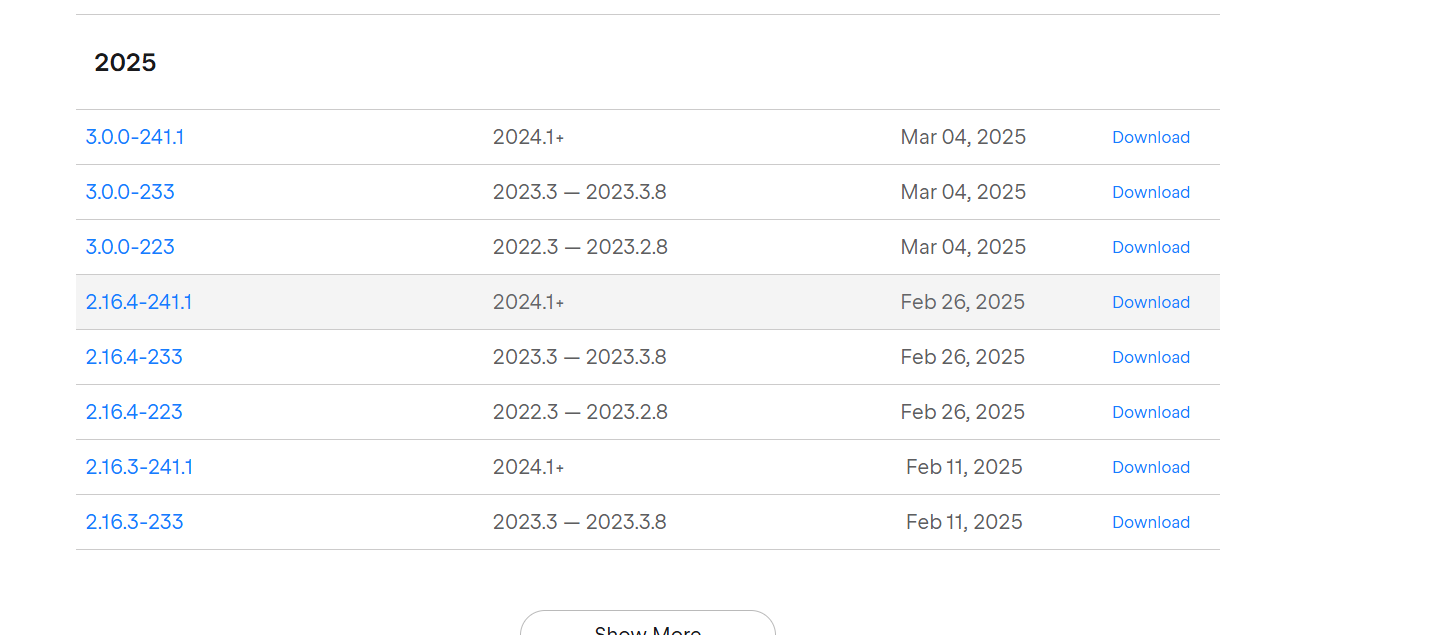1440x635 pixels.
Task: Download version 2.16.3-233
Action: coord(1151,522)
